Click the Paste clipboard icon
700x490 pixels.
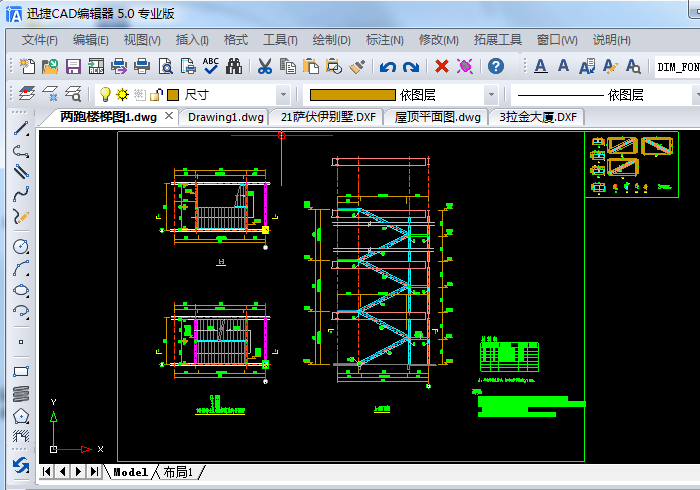[x=311, y=66]
